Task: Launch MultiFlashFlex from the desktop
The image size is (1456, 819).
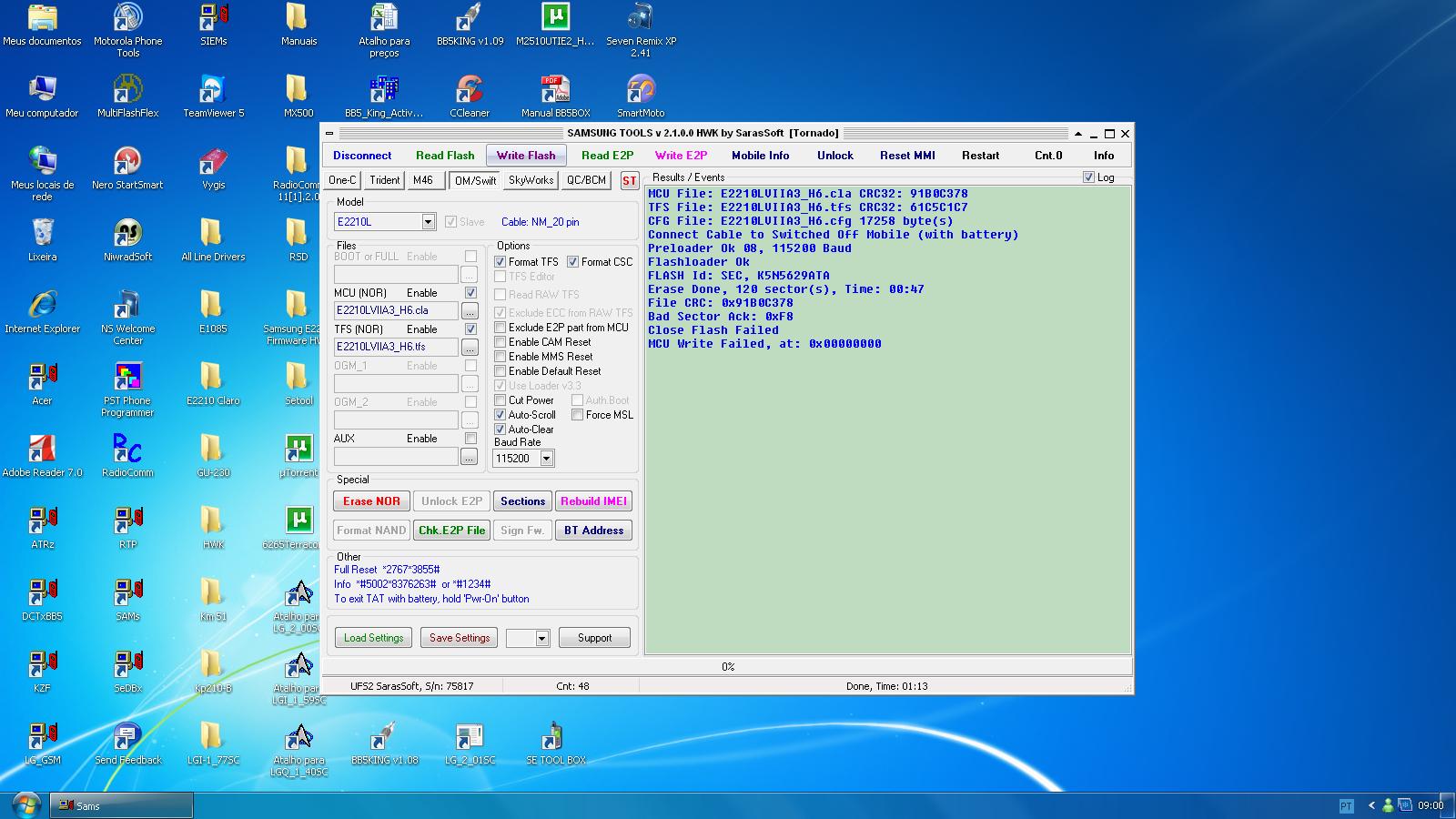Action: pos(127,96)
